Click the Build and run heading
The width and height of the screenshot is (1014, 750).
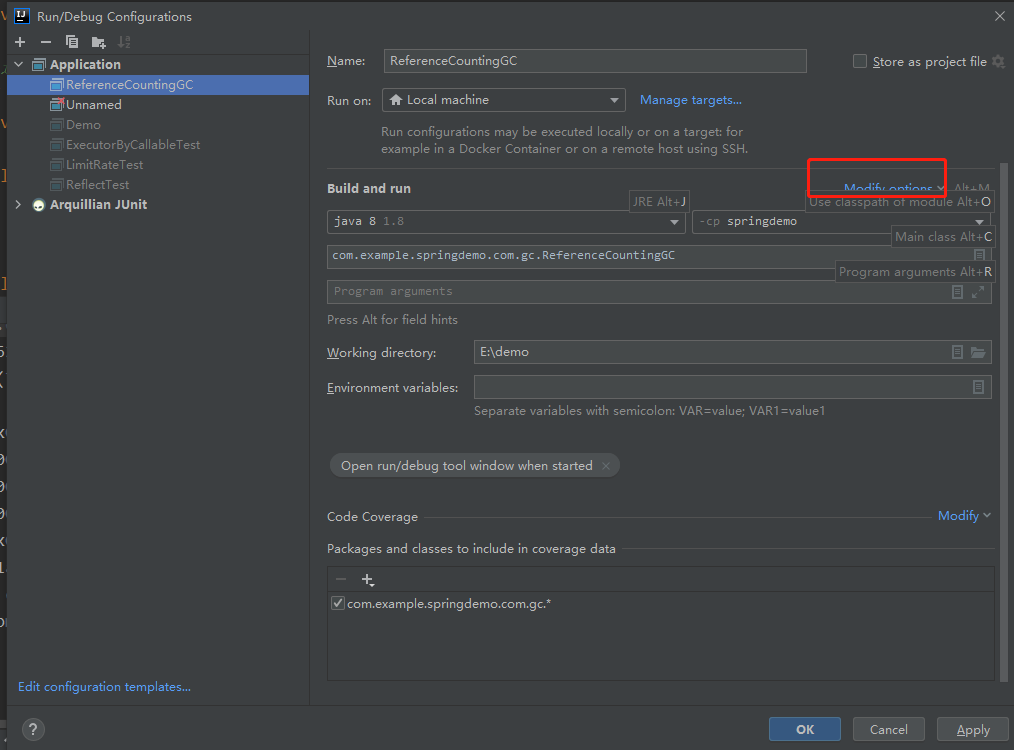pos(369,189)
